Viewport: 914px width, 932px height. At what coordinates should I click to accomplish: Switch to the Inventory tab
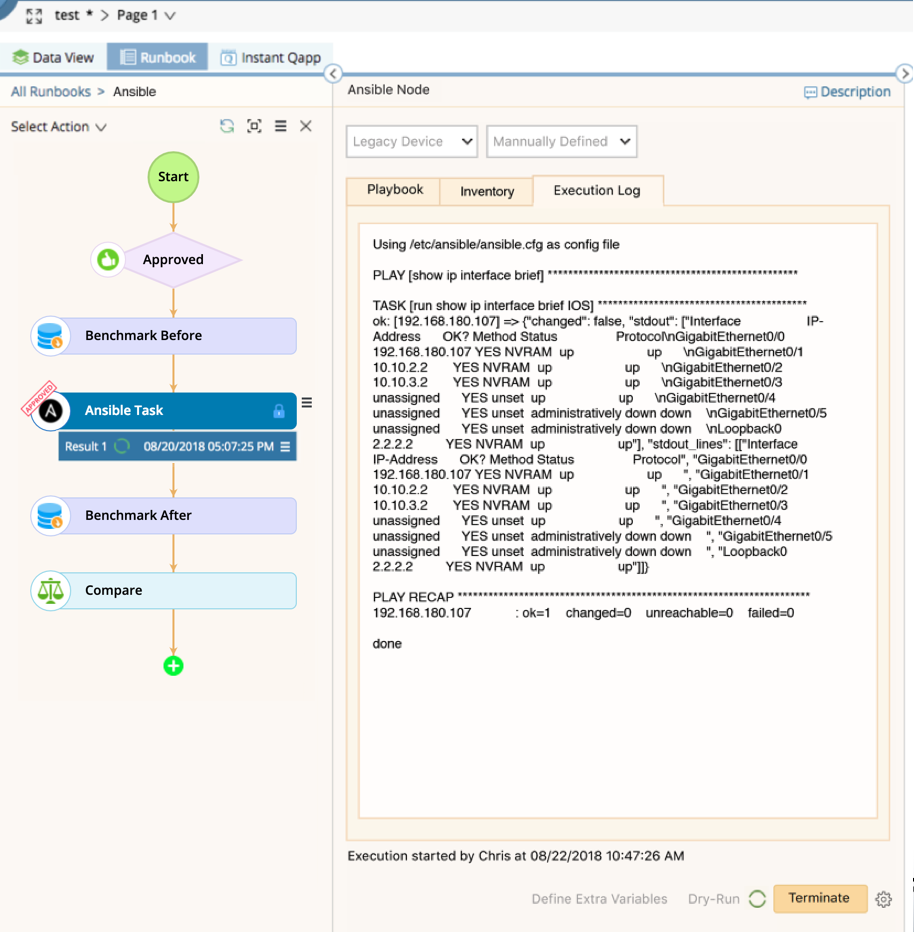(x=486, y=191)
